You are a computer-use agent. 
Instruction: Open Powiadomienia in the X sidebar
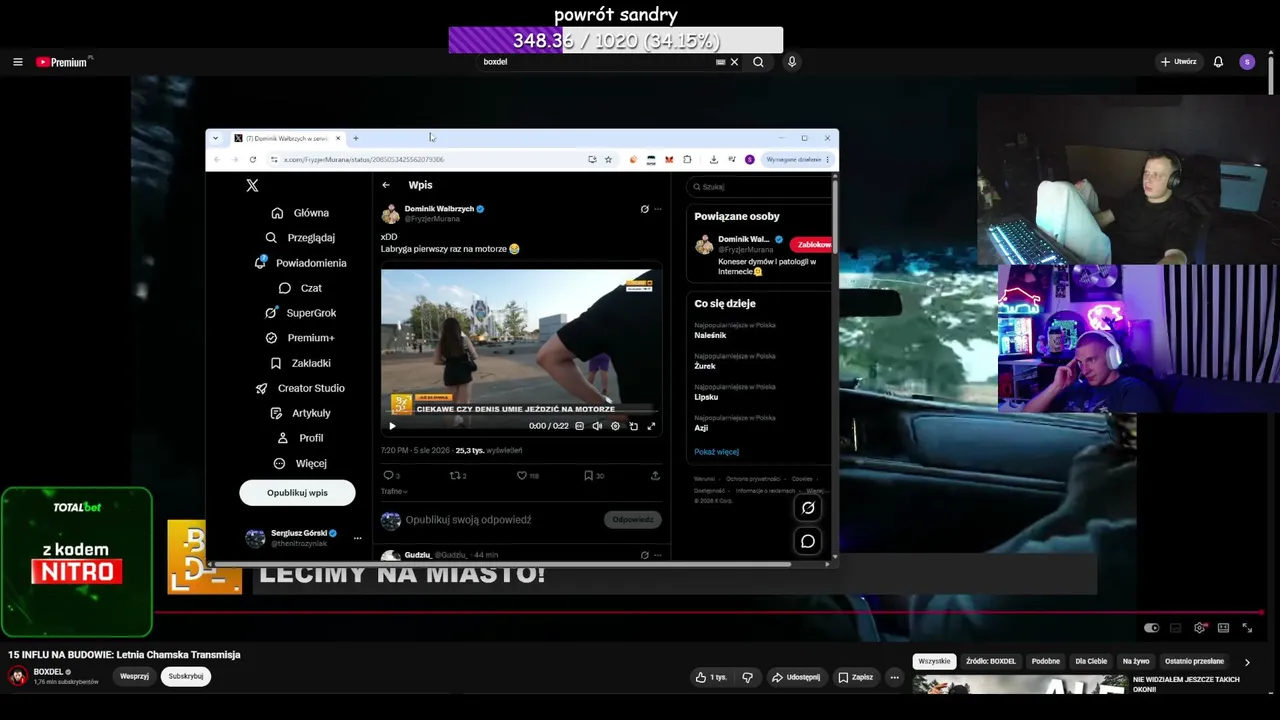300,263
